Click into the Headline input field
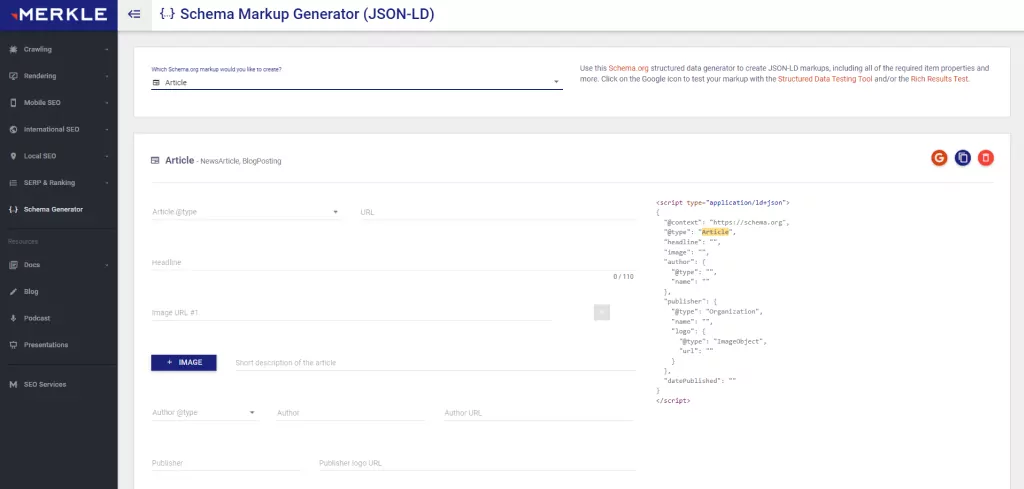This screenshot has width=1024, height=489. [x=380, y=262]
